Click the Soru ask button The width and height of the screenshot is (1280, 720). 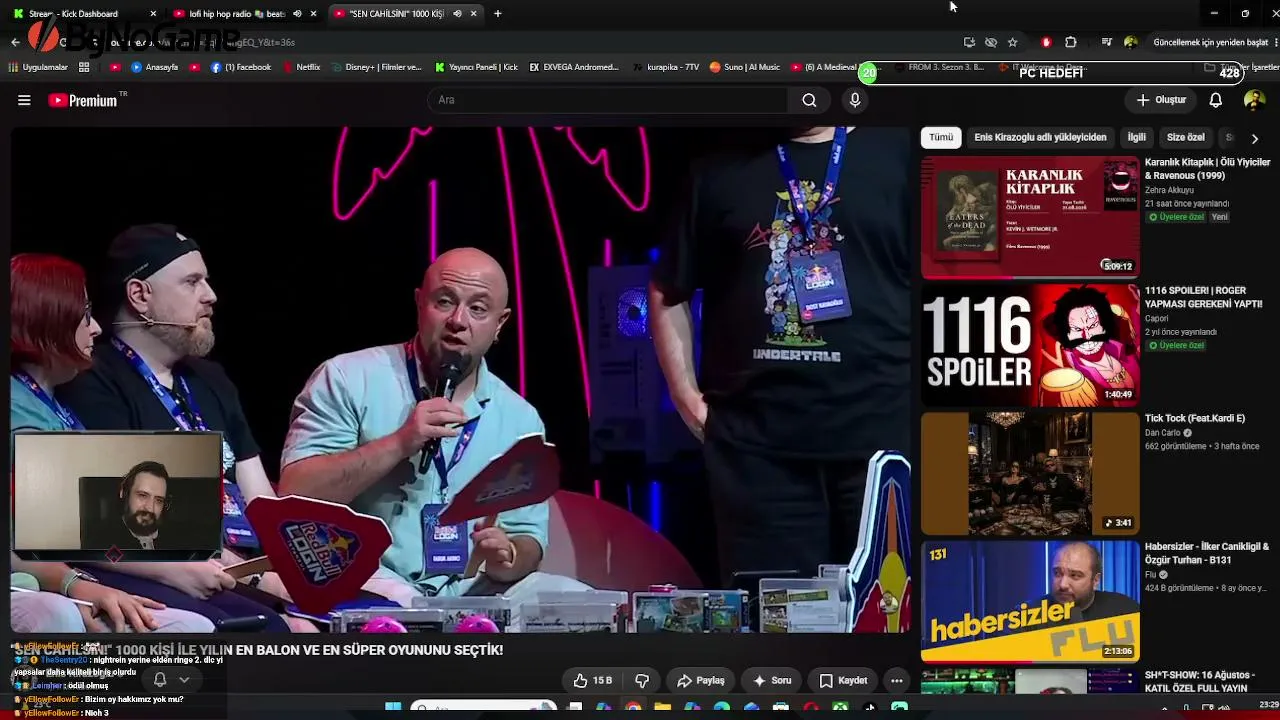tap(772, 681)
